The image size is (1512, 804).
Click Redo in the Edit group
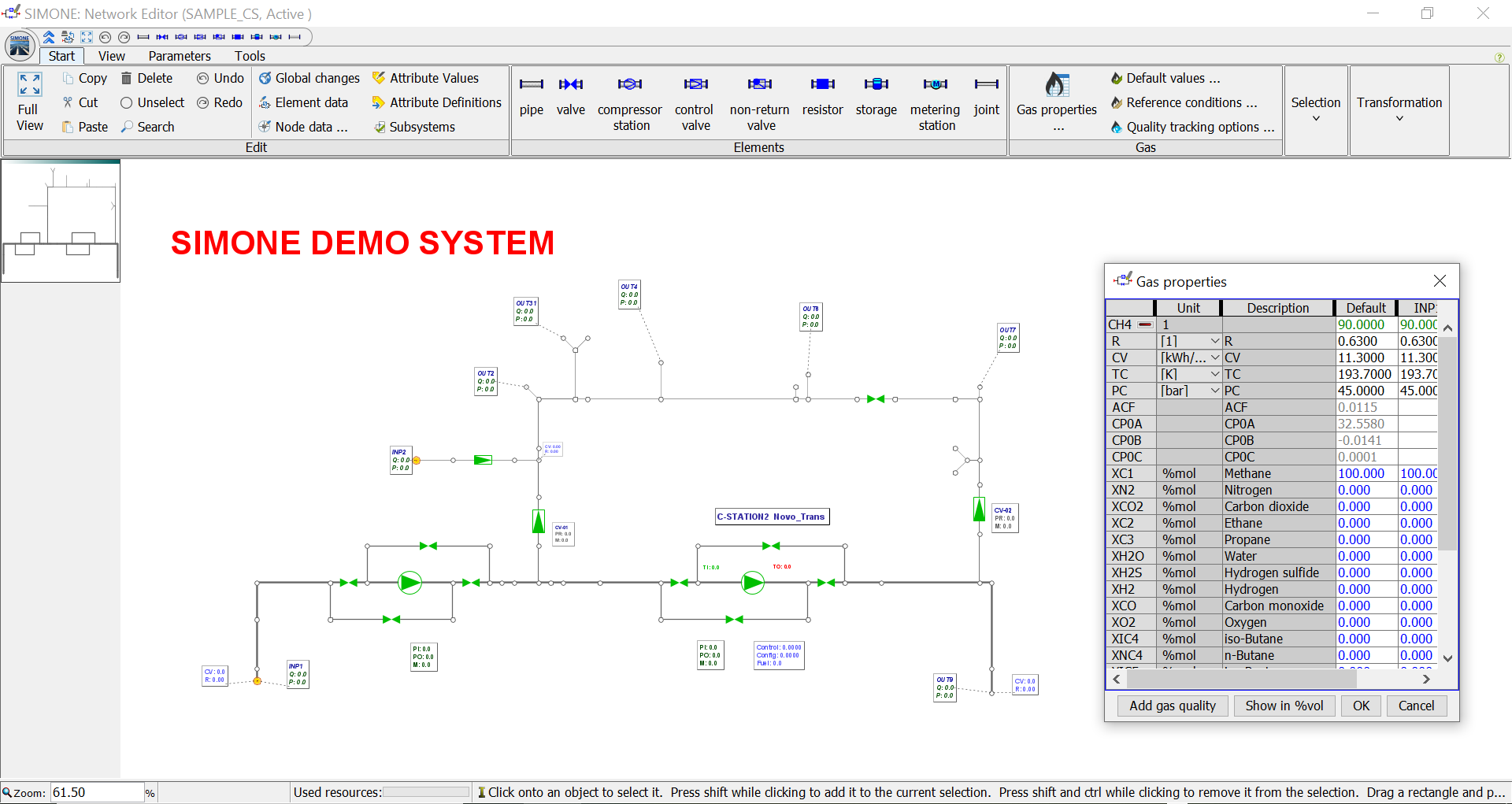click(x=220, y=102)
